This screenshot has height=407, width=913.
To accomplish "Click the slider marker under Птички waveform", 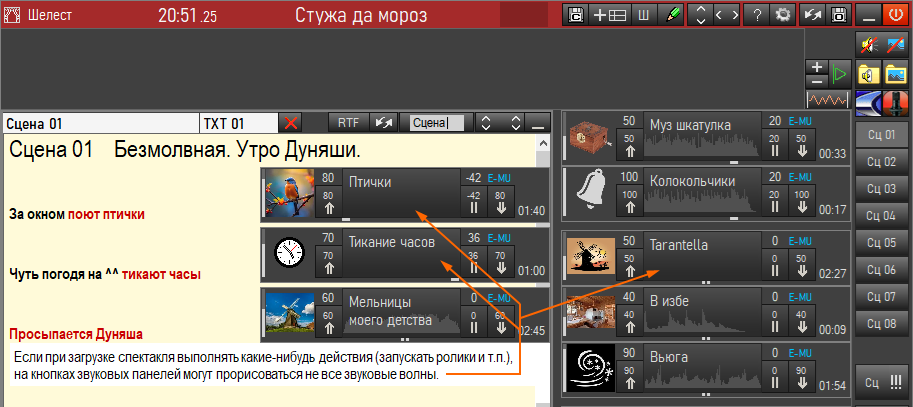I will [346, 220].
